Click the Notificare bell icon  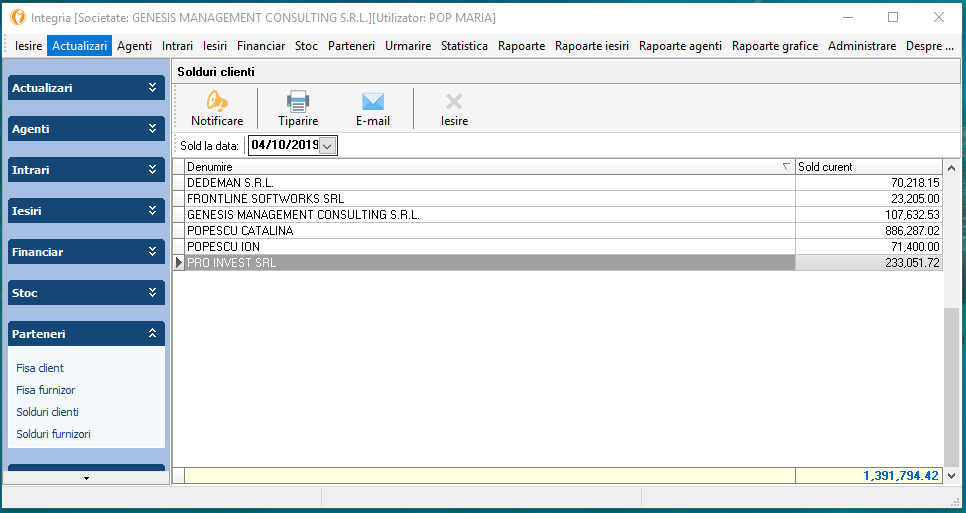(217, 101)
